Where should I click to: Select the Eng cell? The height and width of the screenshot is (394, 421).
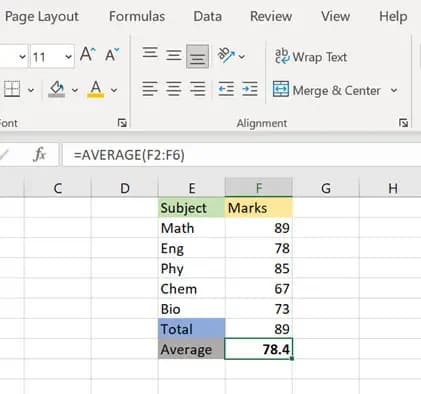[192, 248]
